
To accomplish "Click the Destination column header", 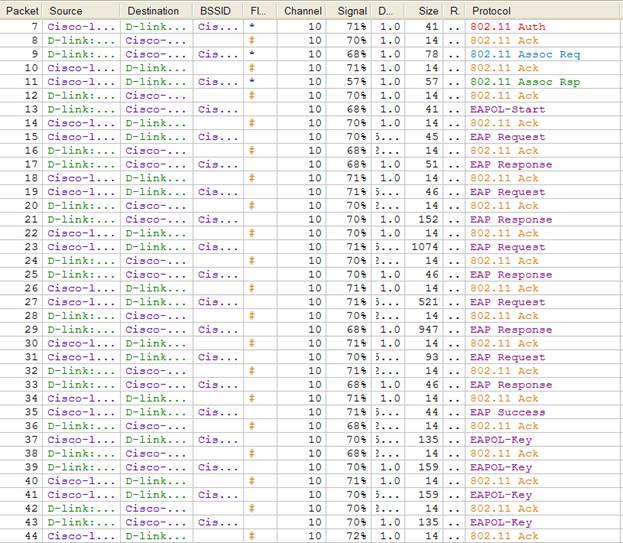I will 153,11.
